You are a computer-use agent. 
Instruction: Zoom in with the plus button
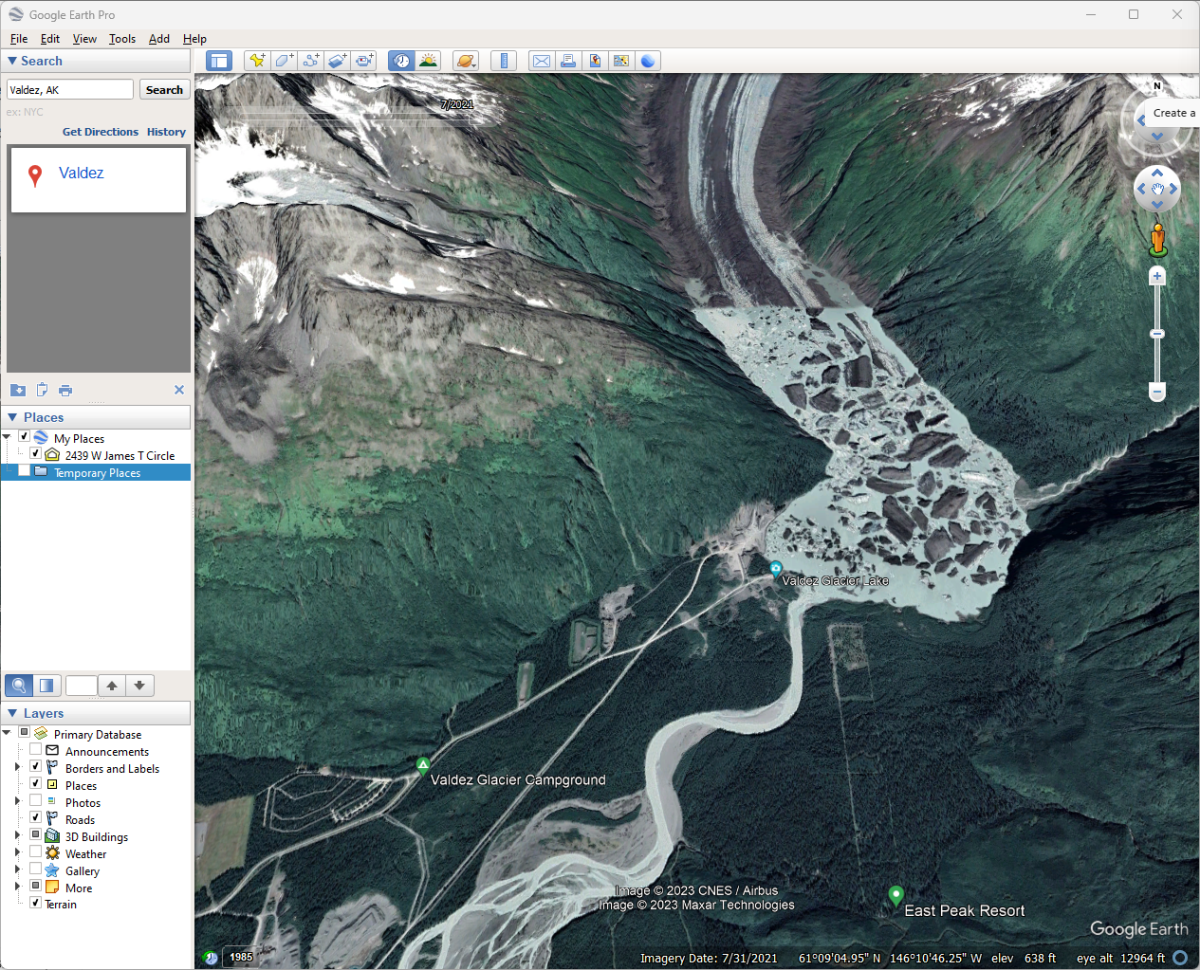click(x=1157, y=275)
